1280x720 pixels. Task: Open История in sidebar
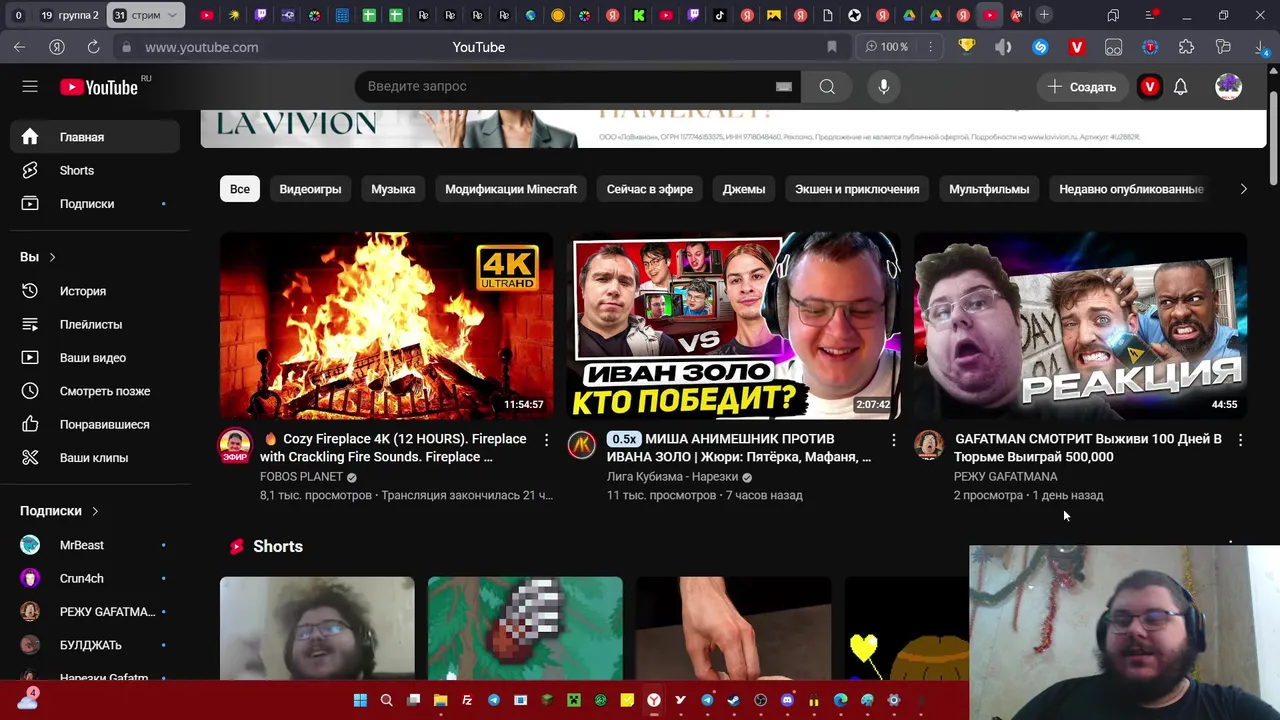click(x=95, y=291)
